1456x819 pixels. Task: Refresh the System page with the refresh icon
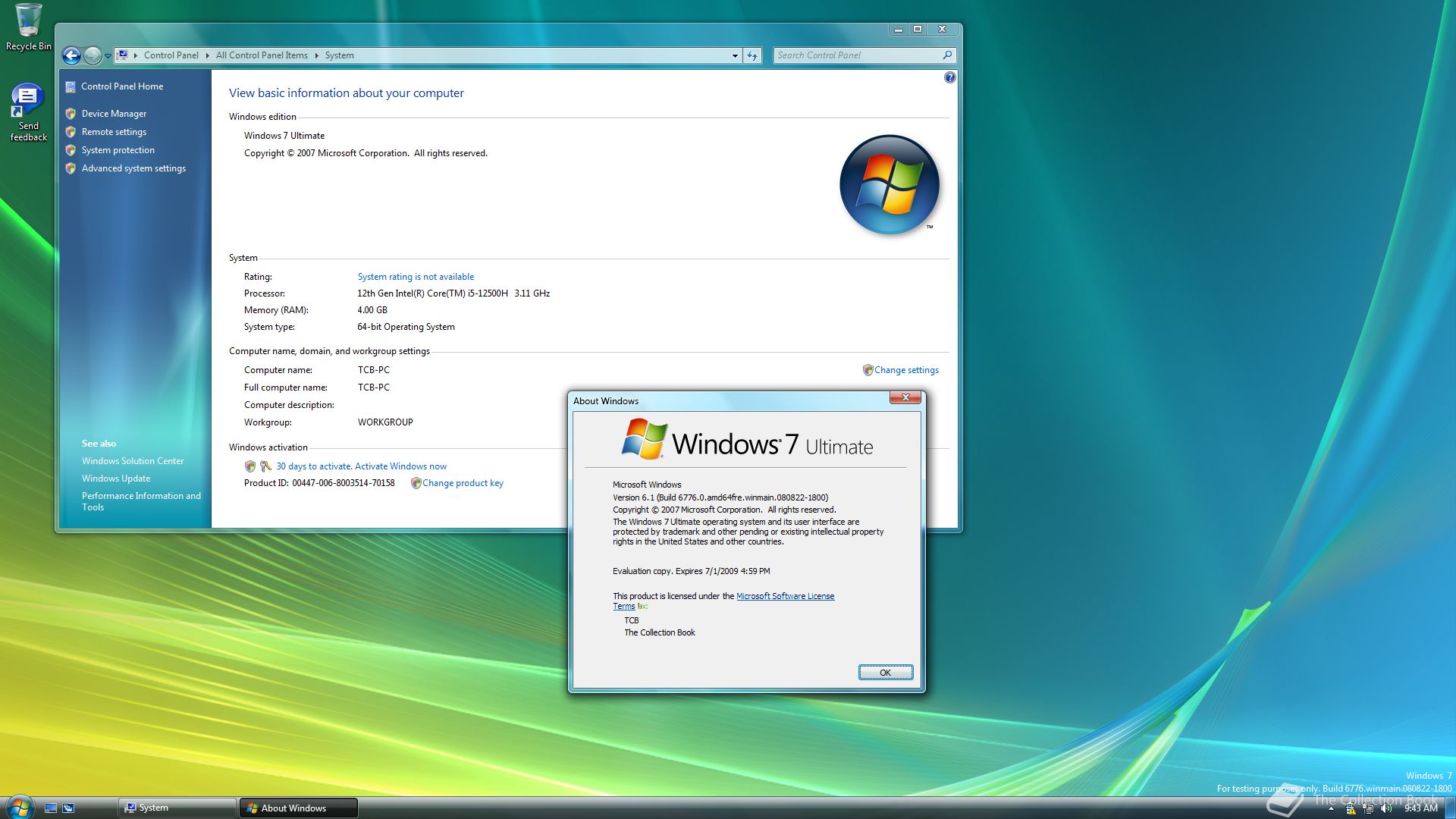click(752, 55)
